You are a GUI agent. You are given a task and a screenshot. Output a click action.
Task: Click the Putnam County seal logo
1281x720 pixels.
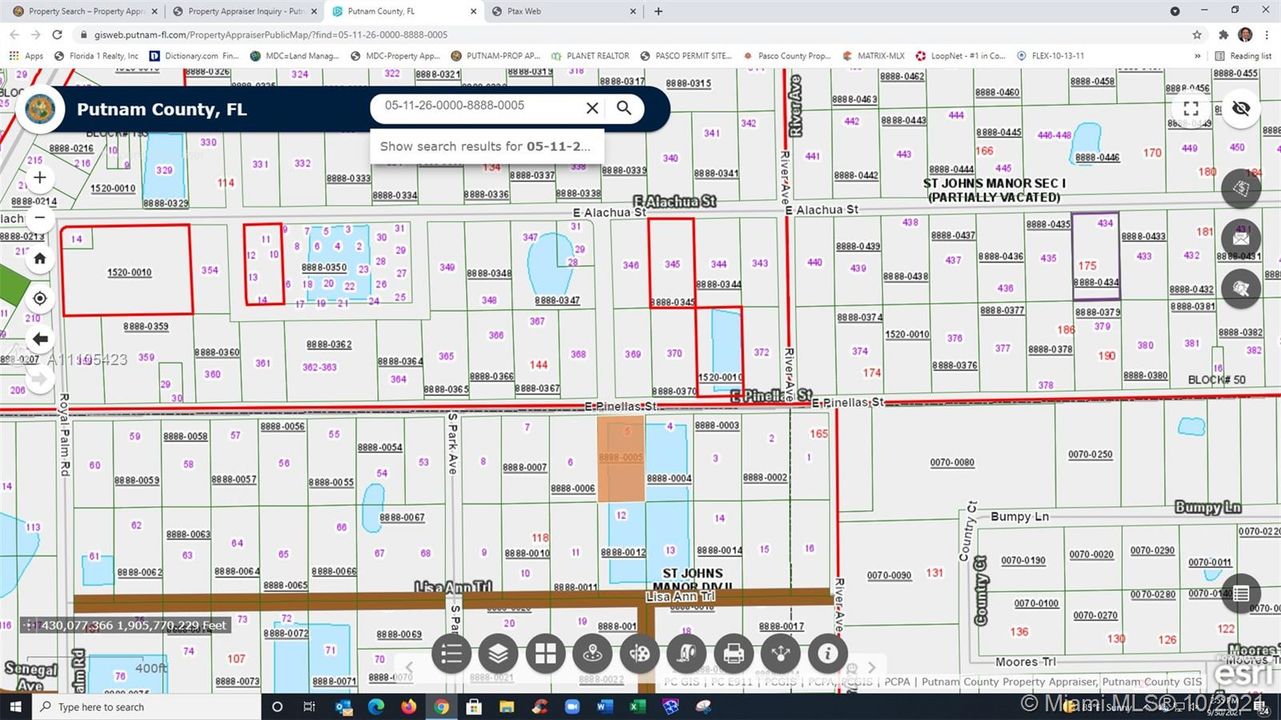point(40,109)
